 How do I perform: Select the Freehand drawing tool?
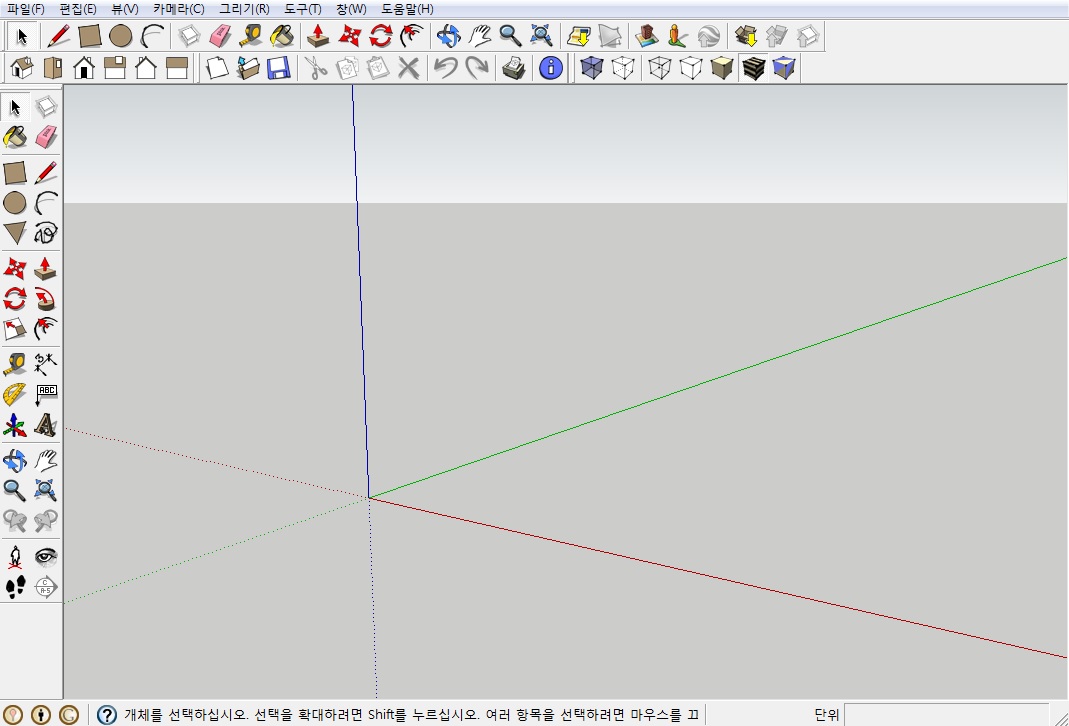coord(46,232)
